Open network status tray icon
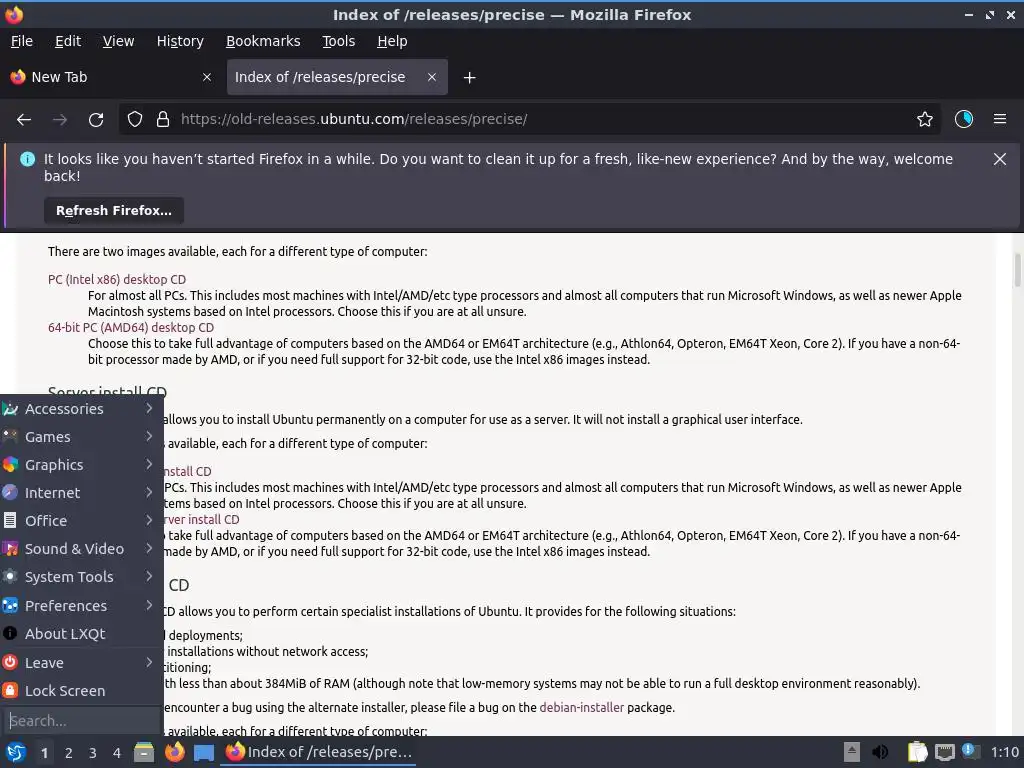This screenshot has height=768, width=1024. click(944, 752)
